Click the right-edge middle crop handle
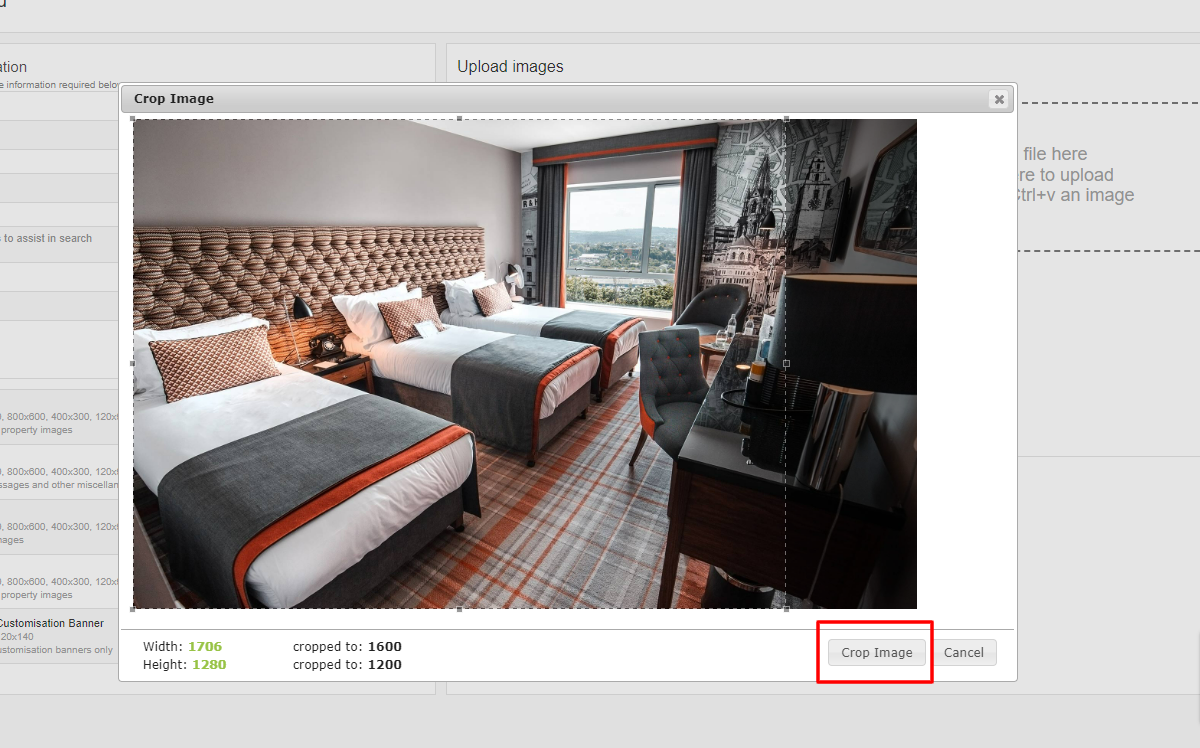The height and width of the screenshot is (748, 1200). 786,364
